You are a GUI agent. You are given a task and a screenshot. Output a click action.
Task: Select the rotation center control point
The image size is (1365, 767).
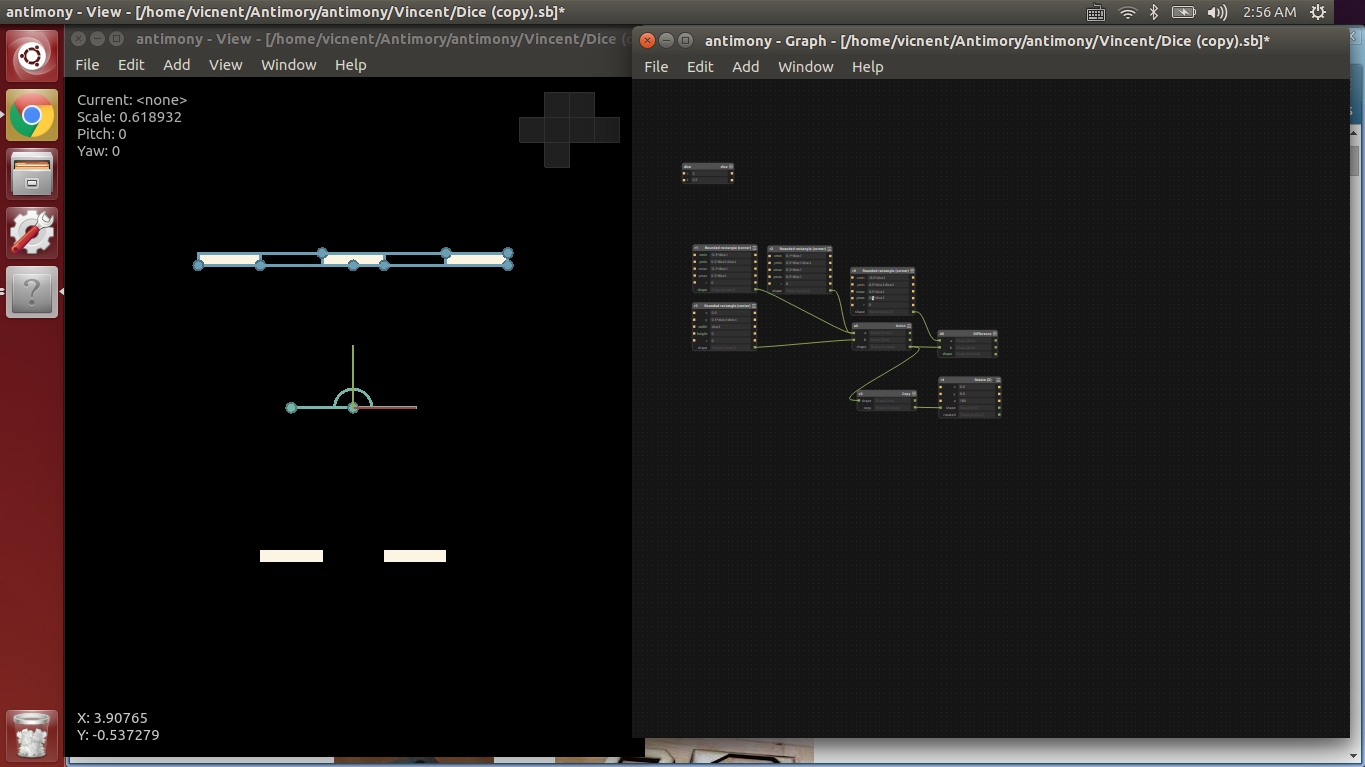(x=353, y=407)
